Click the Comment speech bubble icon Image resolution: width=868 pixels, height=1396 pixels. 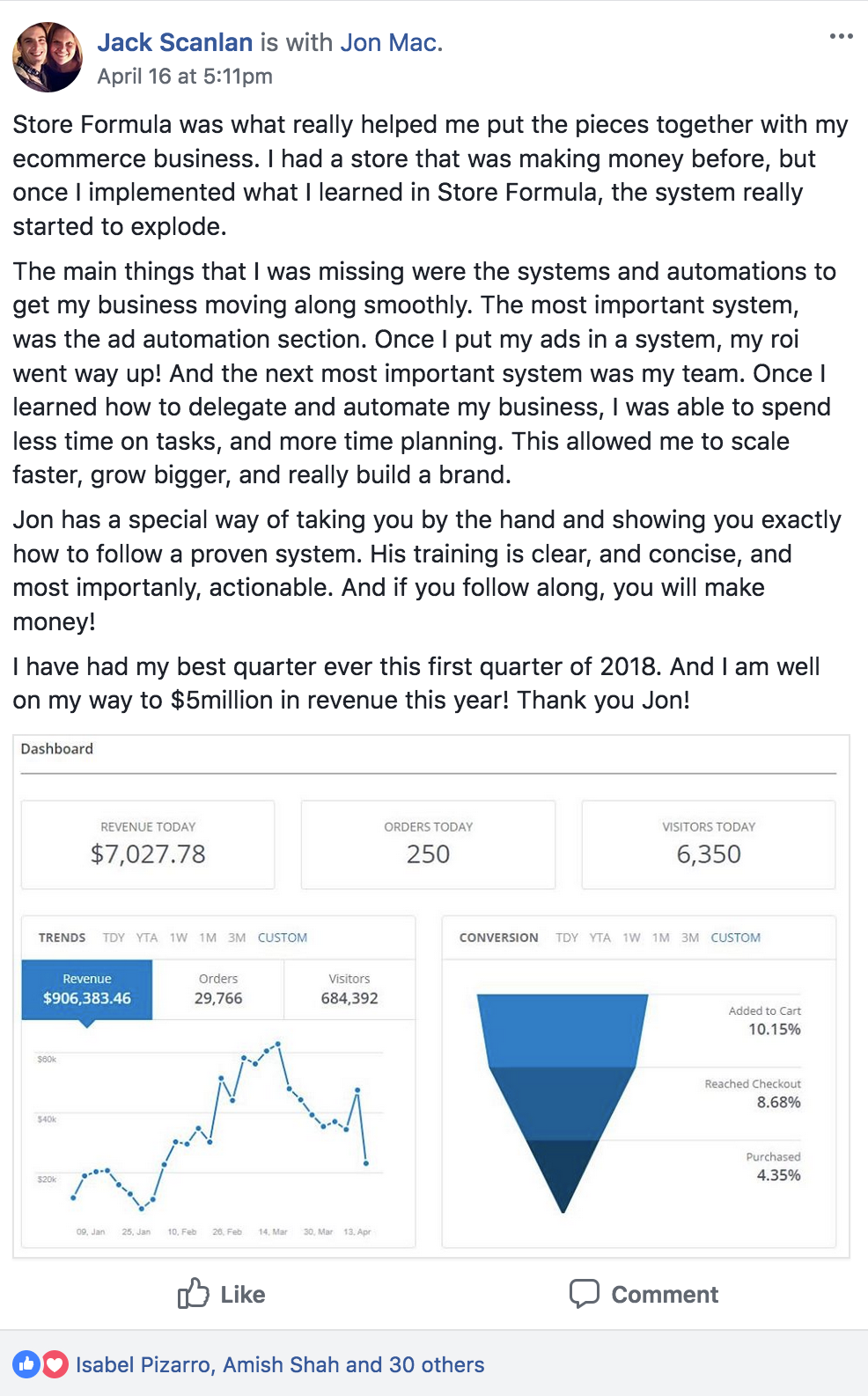click(x=584, y=1293)
